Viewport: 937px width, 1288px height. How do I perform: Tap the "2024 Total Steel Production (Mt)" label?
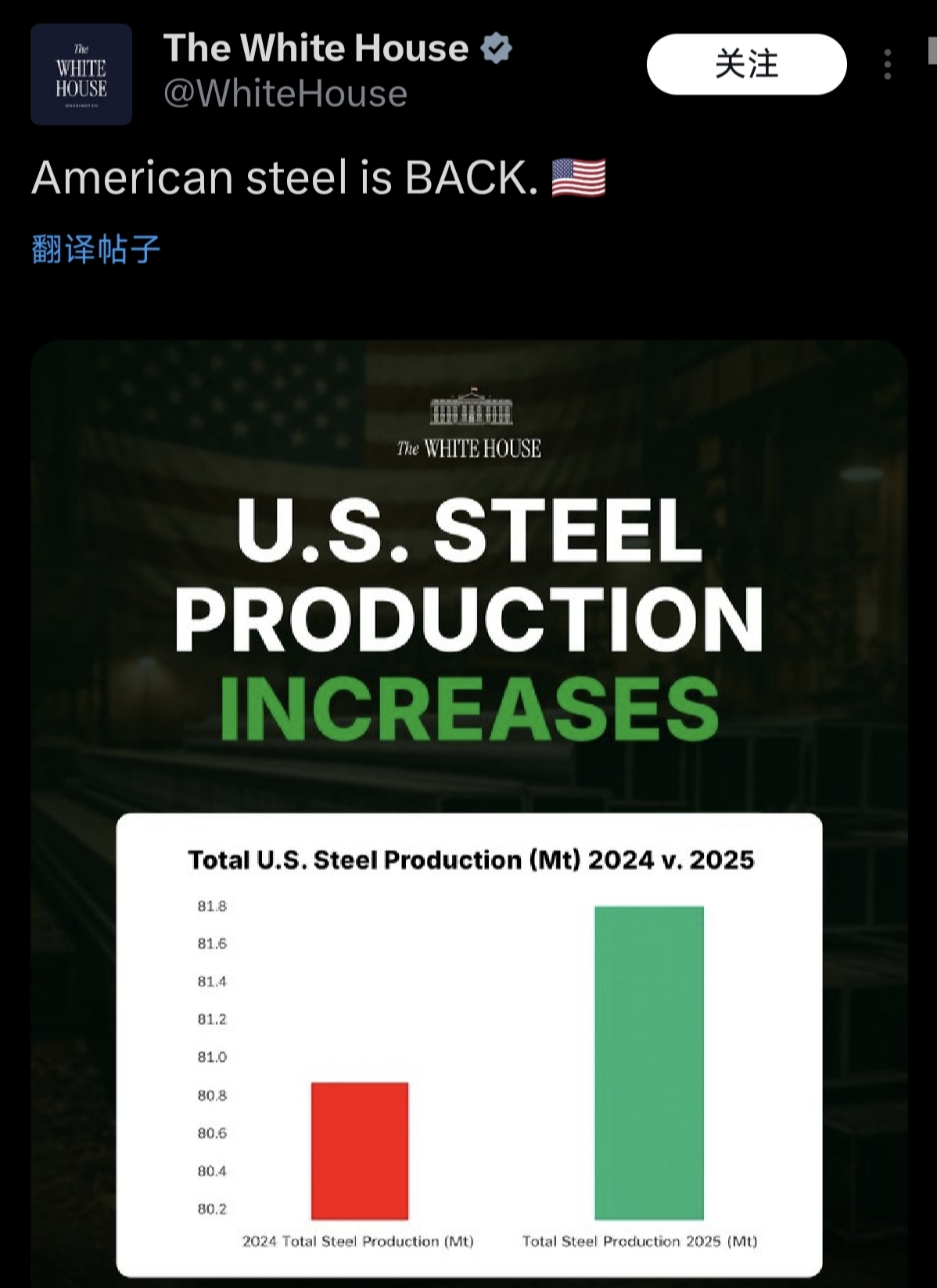click(358, 1241)
